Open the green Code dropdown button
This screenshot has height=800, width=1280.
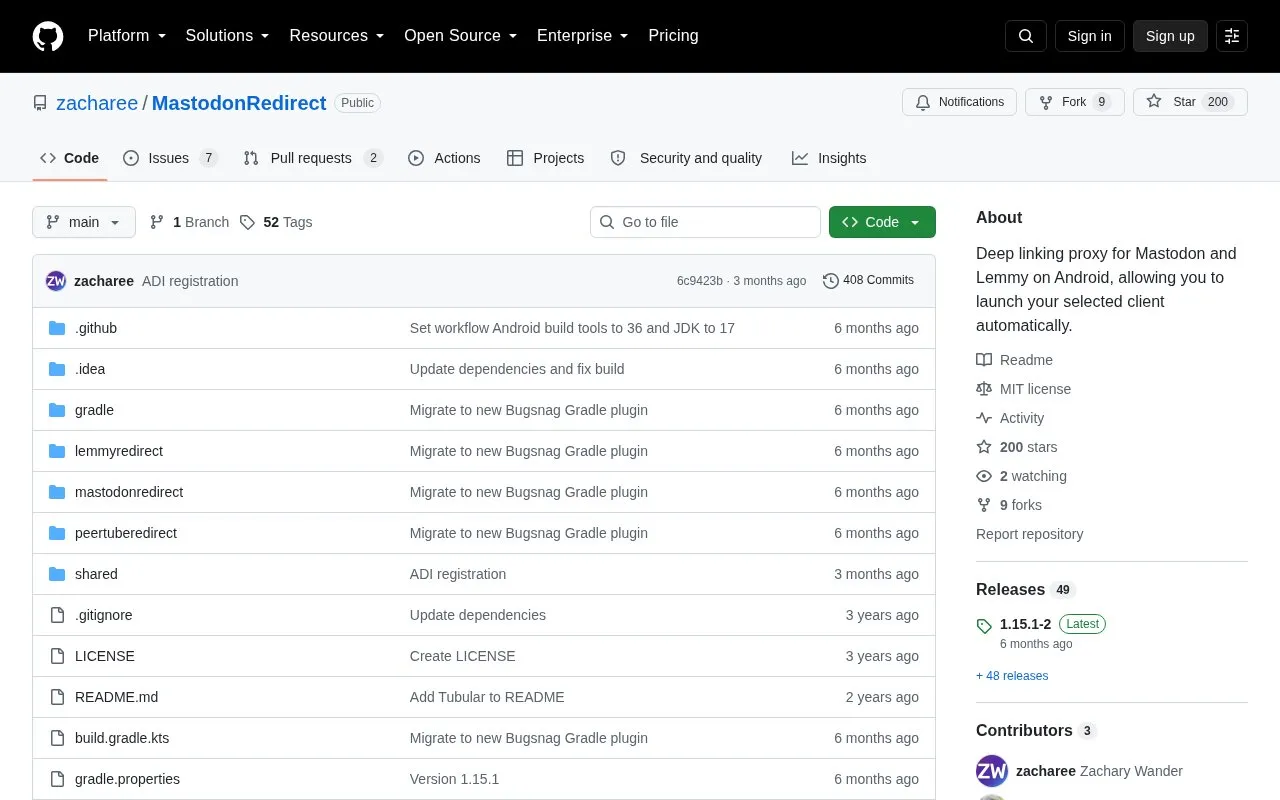coord(882,222)
